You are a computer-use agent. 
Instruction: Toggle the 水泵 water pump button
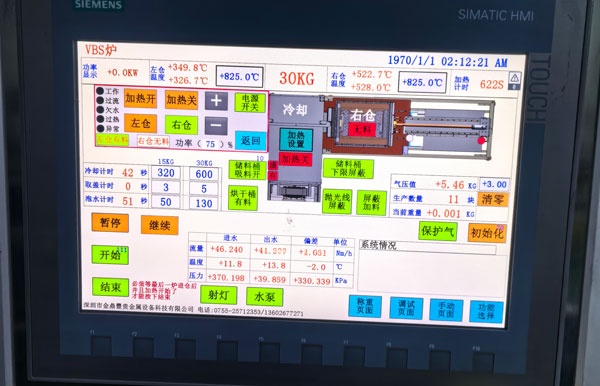(264, 297)
